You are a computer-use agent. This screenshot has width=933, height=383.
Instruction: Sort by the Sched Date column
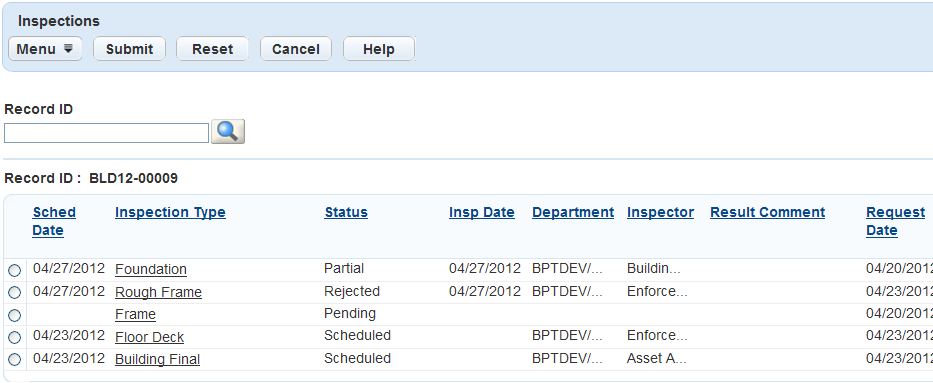pos(54,221)
